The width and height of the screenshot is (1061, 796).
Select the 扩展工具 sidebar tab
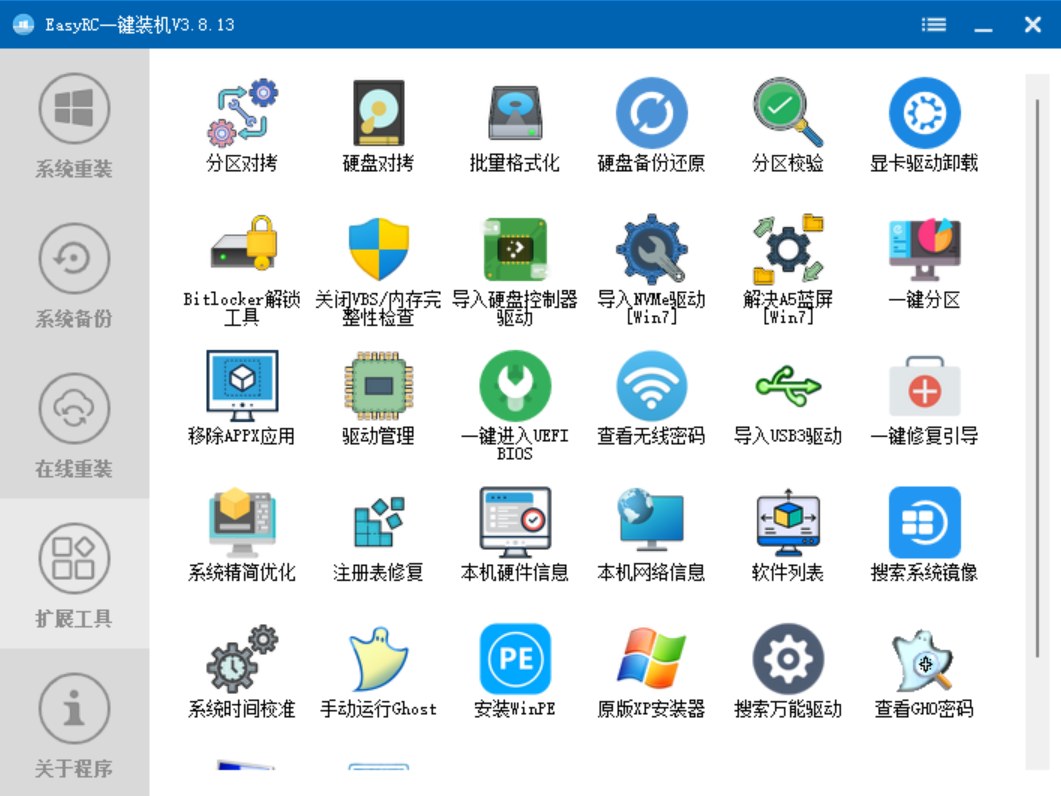pos(74,574)
